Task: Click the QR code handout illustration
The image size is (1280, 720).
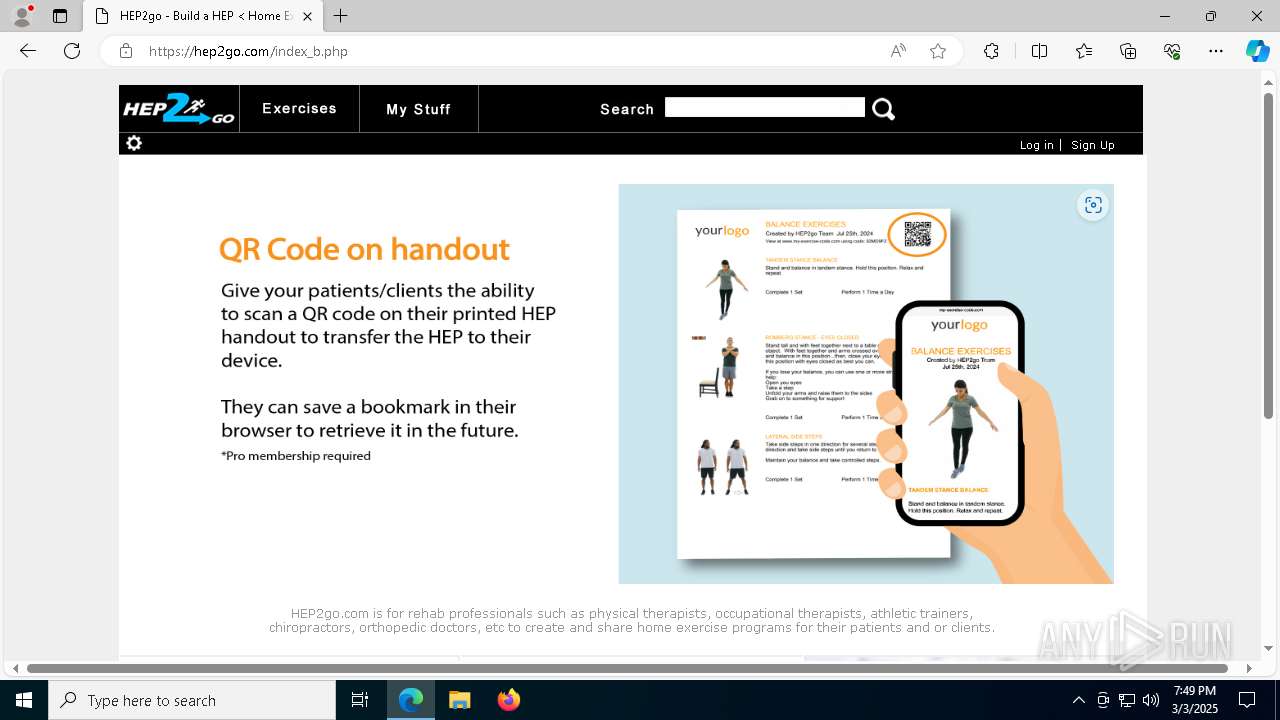Action: [866, 384]
